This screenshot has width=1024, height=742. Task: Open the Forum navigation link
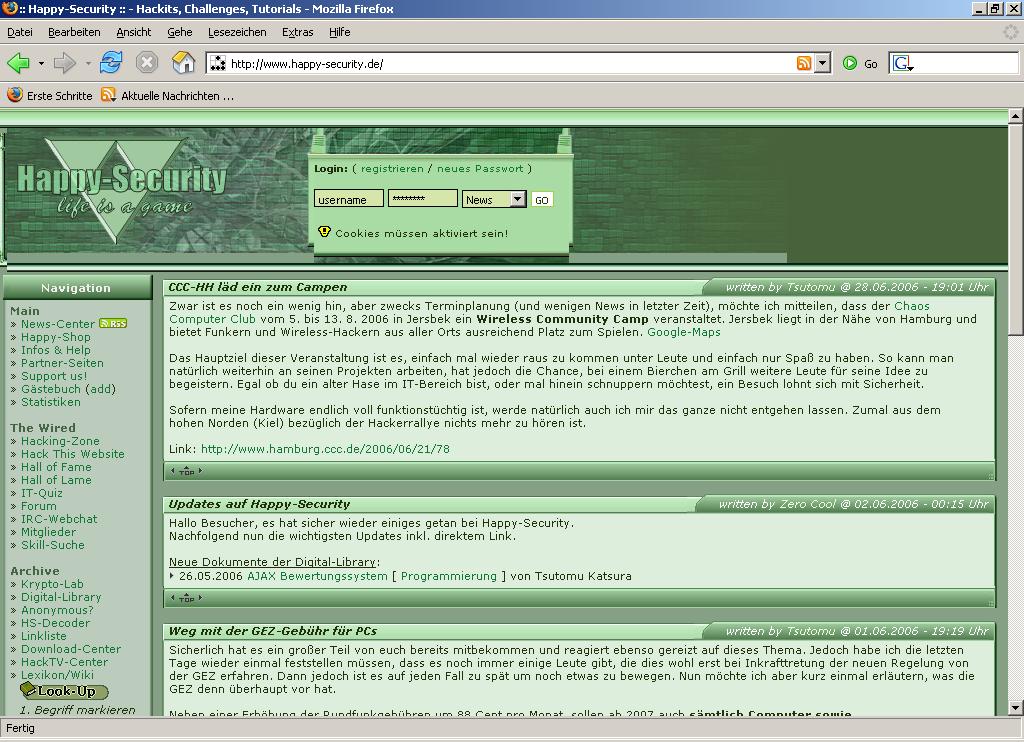coord(39,506)
